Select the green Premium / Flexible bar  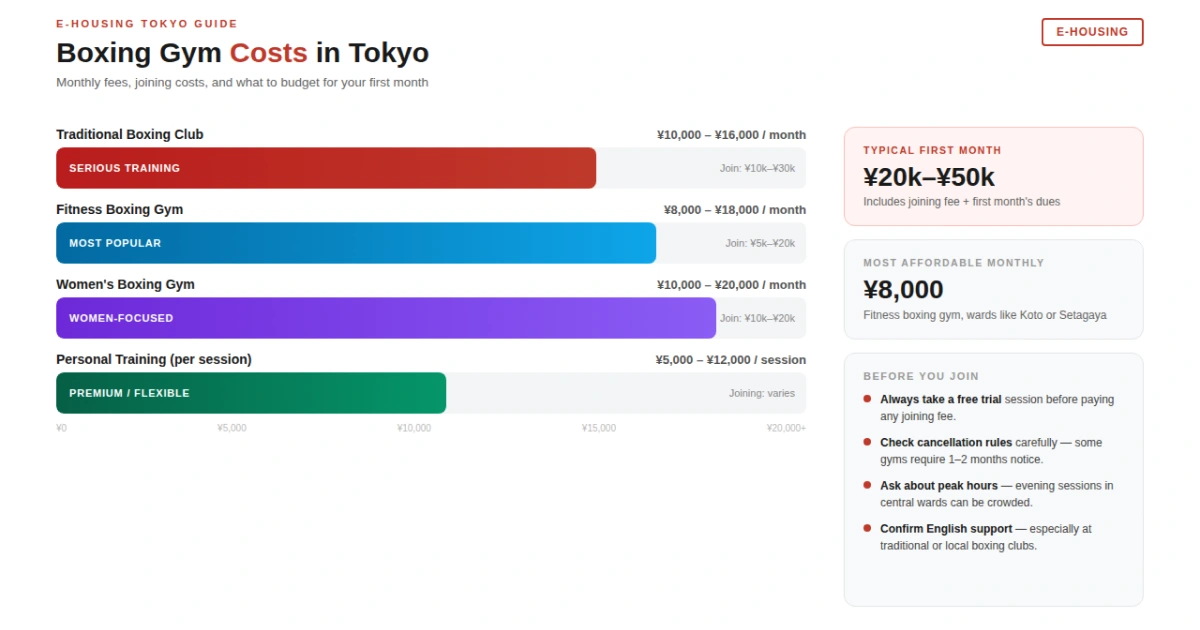[250, 393]
